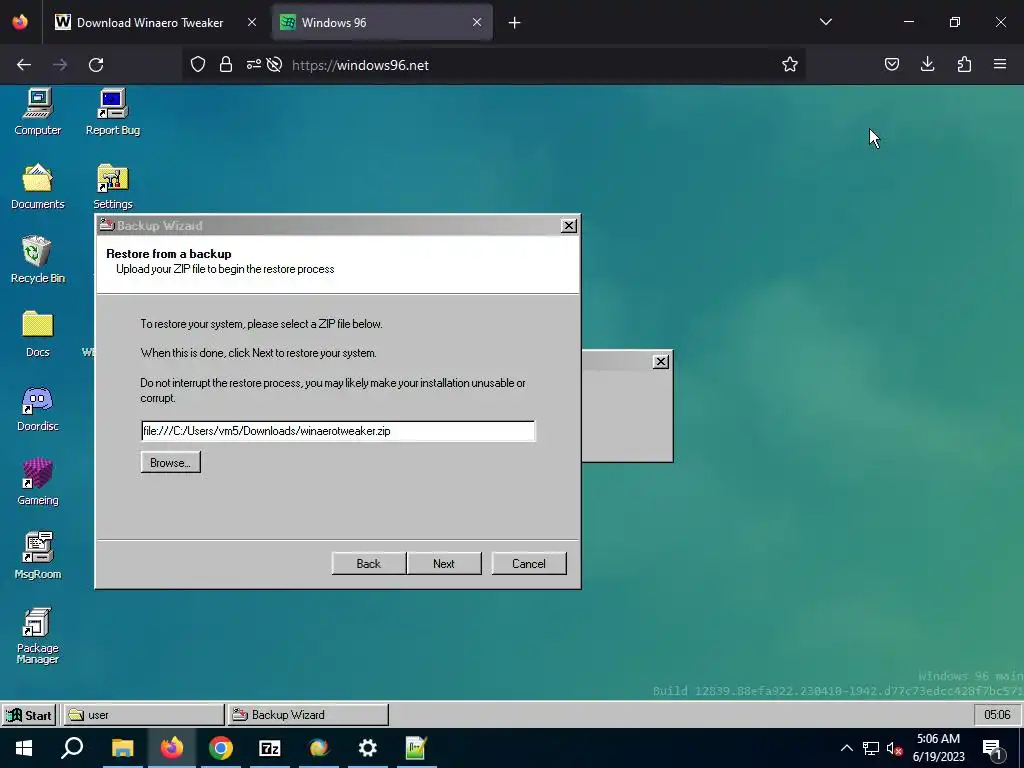Select the user taskbar window button

[x=144, y=715]
